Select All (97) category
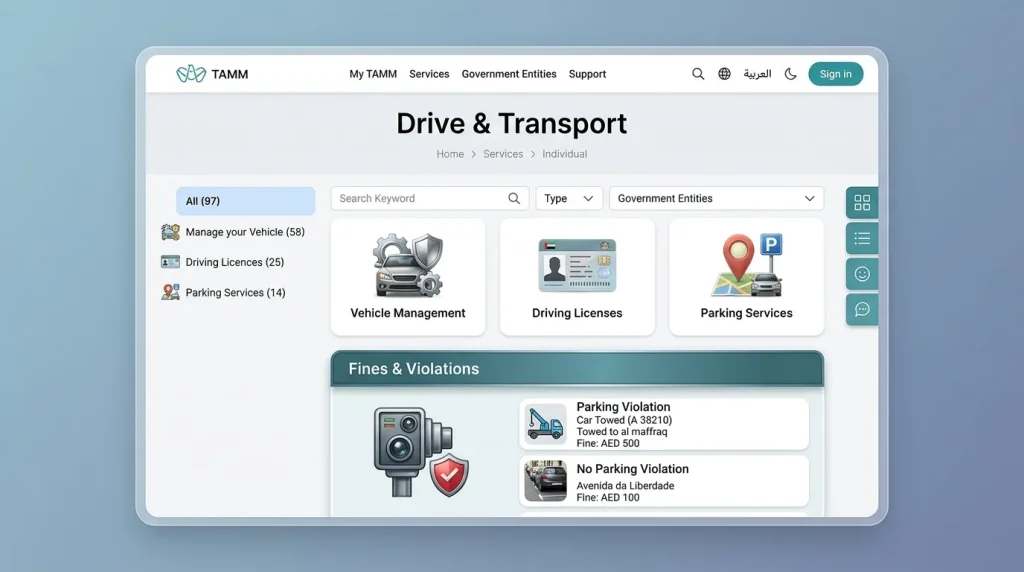The image size is (1024, 572). click(x=246, y=201)
